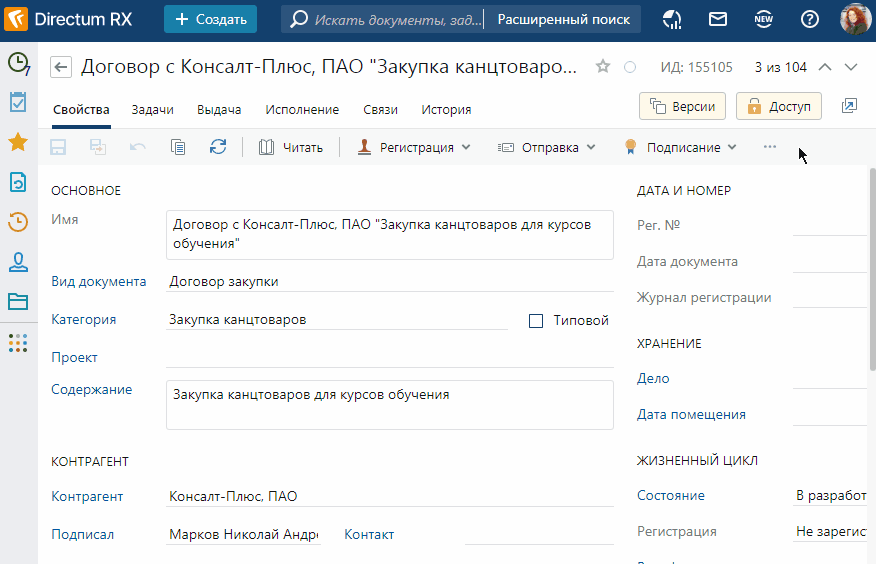The width and height of the screenshot is (876, 564).
Task: Click the Содержание text area
Action: [x=390, y=405]
